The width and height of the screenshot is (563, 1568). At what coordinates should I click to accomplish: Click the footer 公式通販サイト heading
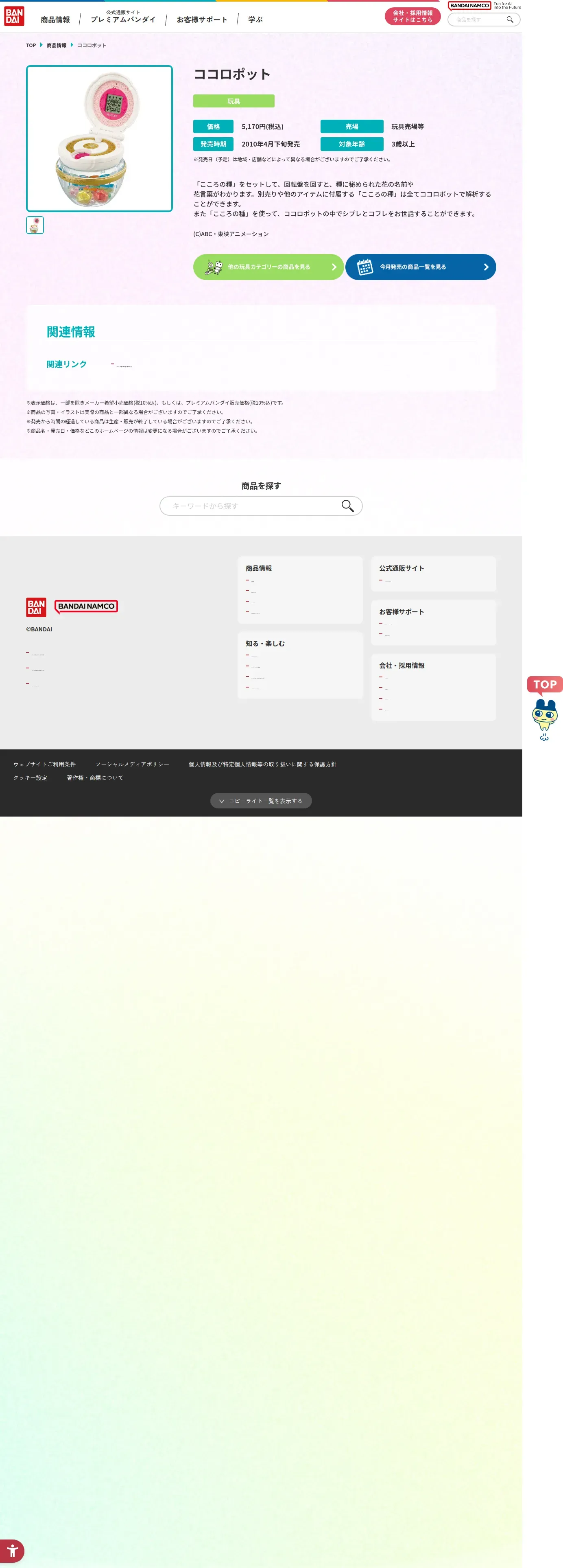[x=401, y=568]
